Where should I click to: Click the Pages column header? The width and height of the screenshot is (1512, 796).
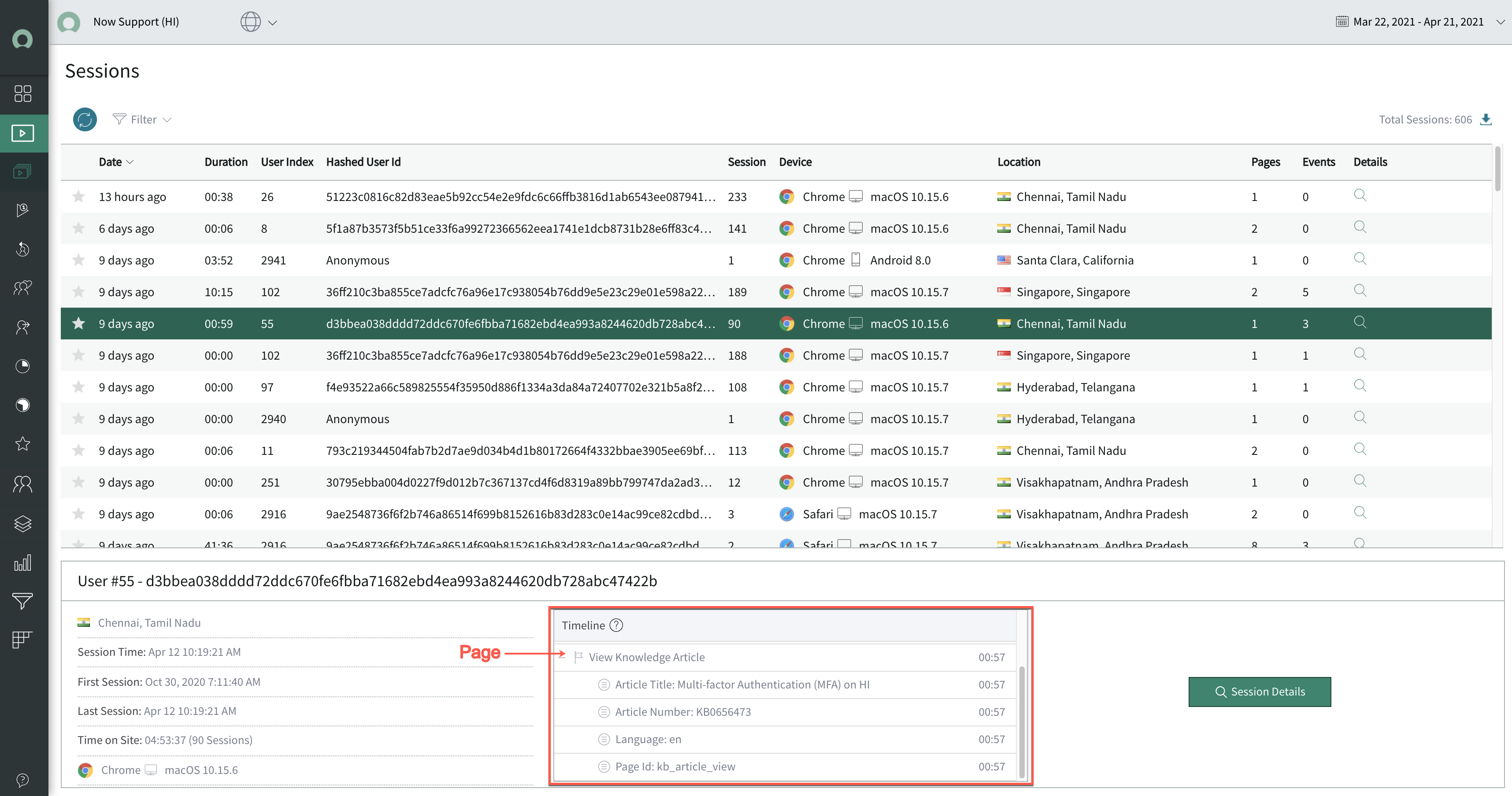point(1265,162)
